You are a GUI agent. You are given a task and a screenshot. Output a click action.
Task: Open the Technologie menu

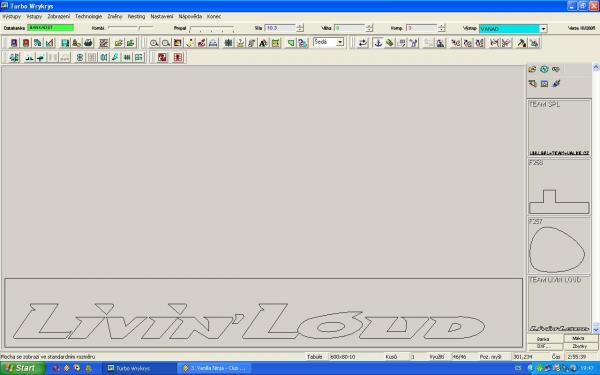pyautogui.click(x=88, y=16)
